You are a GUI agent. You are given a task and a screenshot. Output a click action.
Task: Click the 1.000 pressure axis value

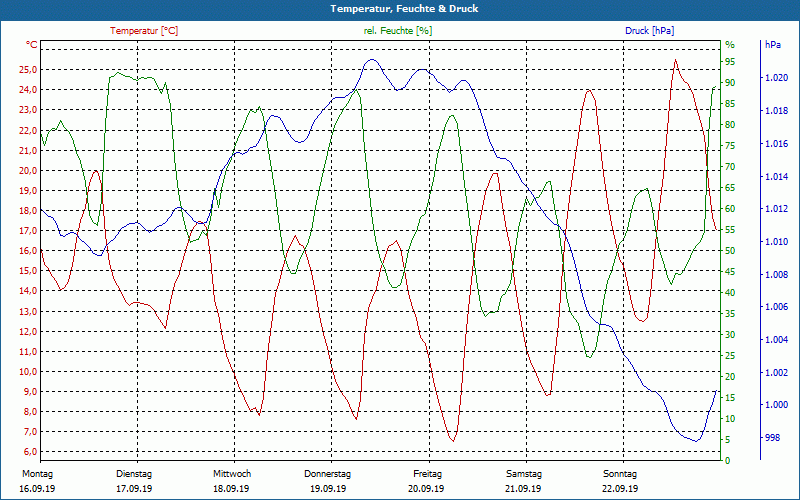(777, 405)
